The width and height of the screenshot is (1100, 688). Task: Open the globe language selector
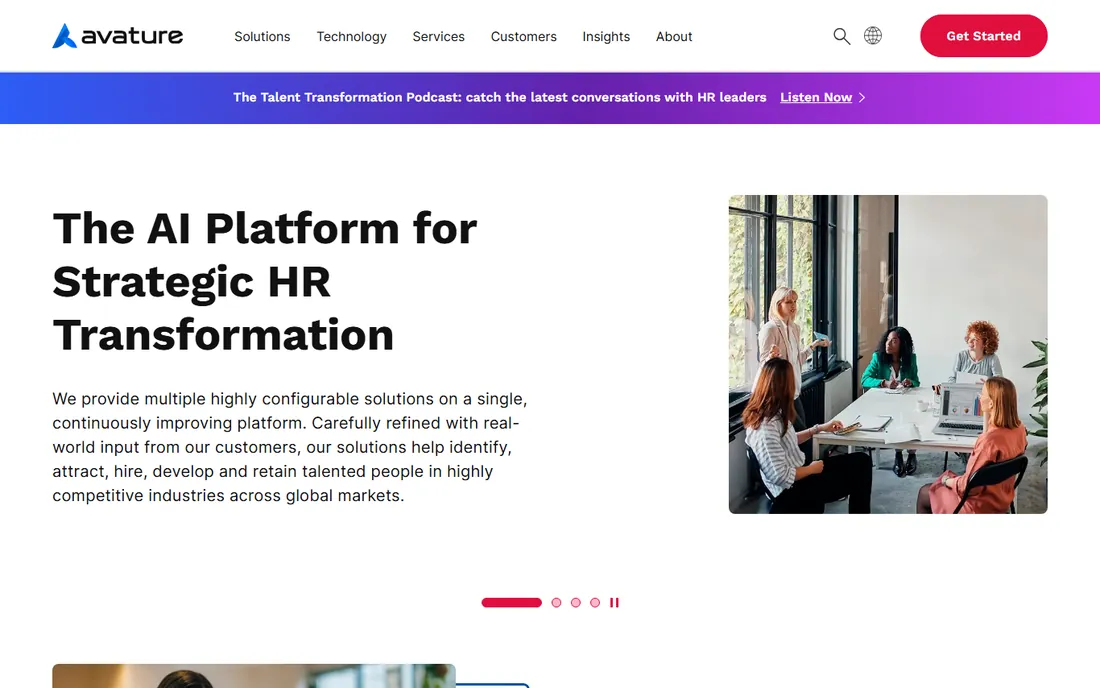(873, 36)
